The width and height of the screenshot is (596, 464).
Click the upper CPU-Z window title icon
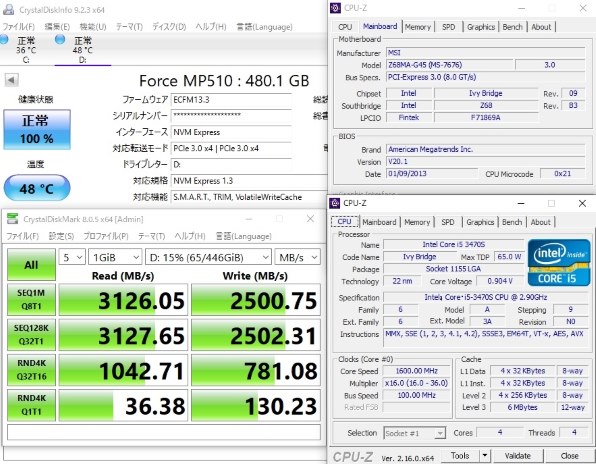click(335, 8)
